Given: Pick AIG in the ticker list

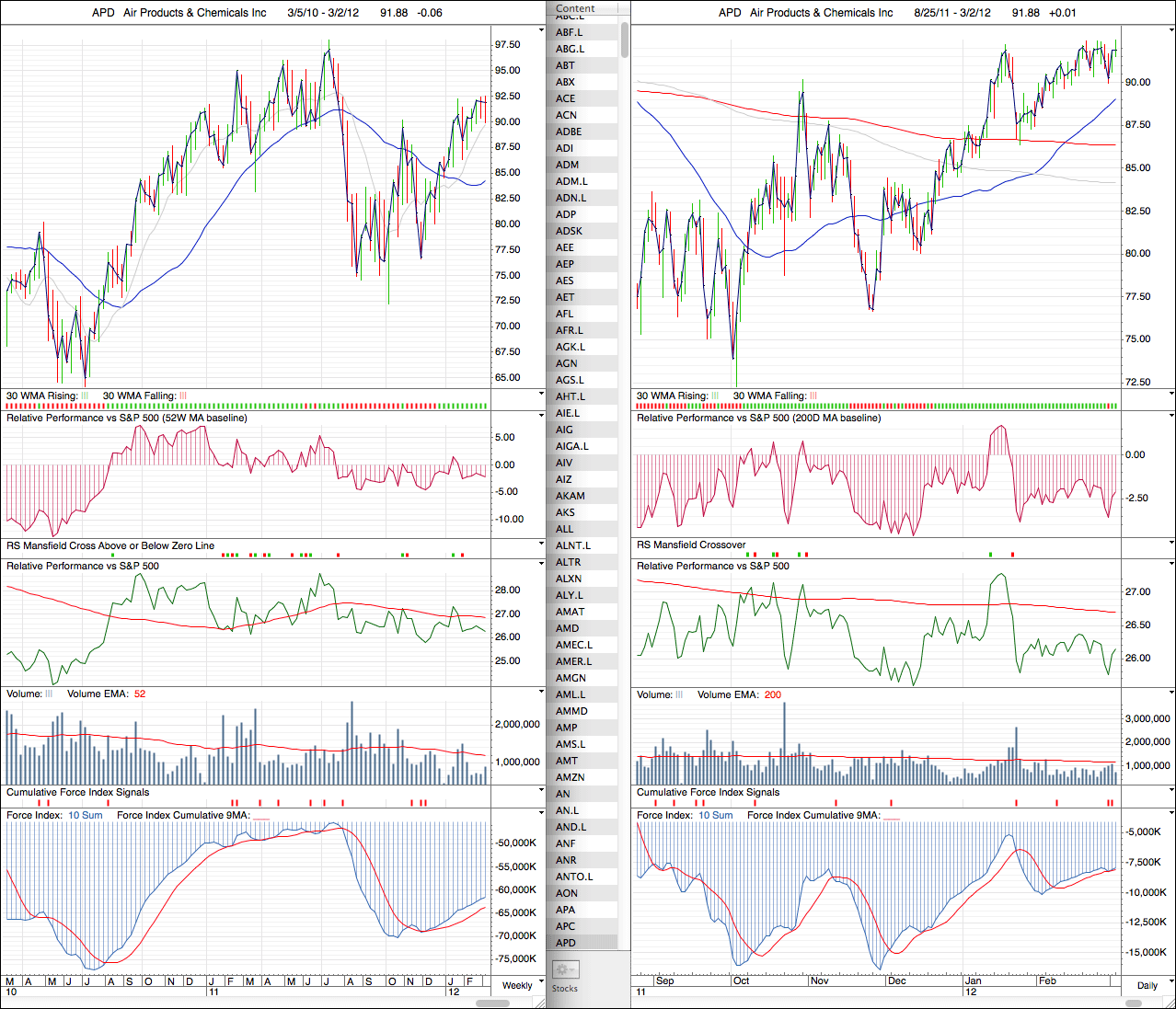Looking at the screenshot, I should [564, 430].
